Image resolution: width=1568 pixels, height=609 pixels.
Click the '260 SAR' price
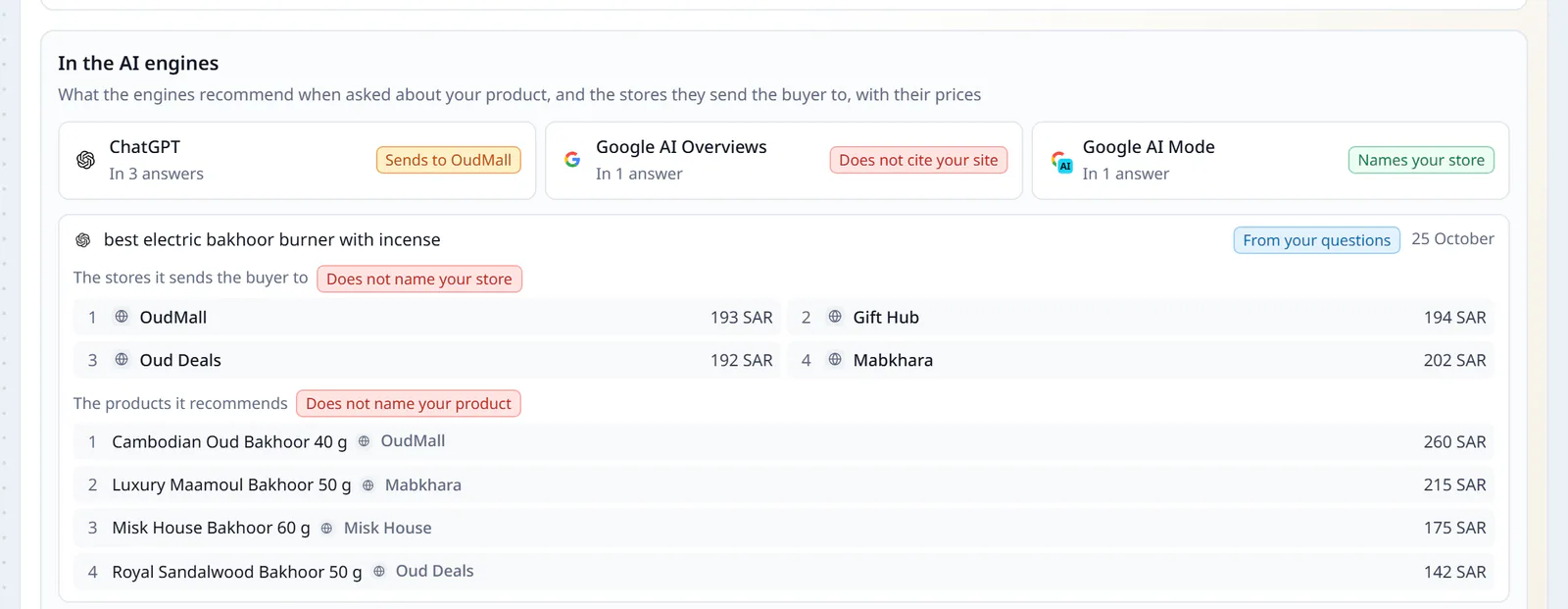pos(1455,442)
